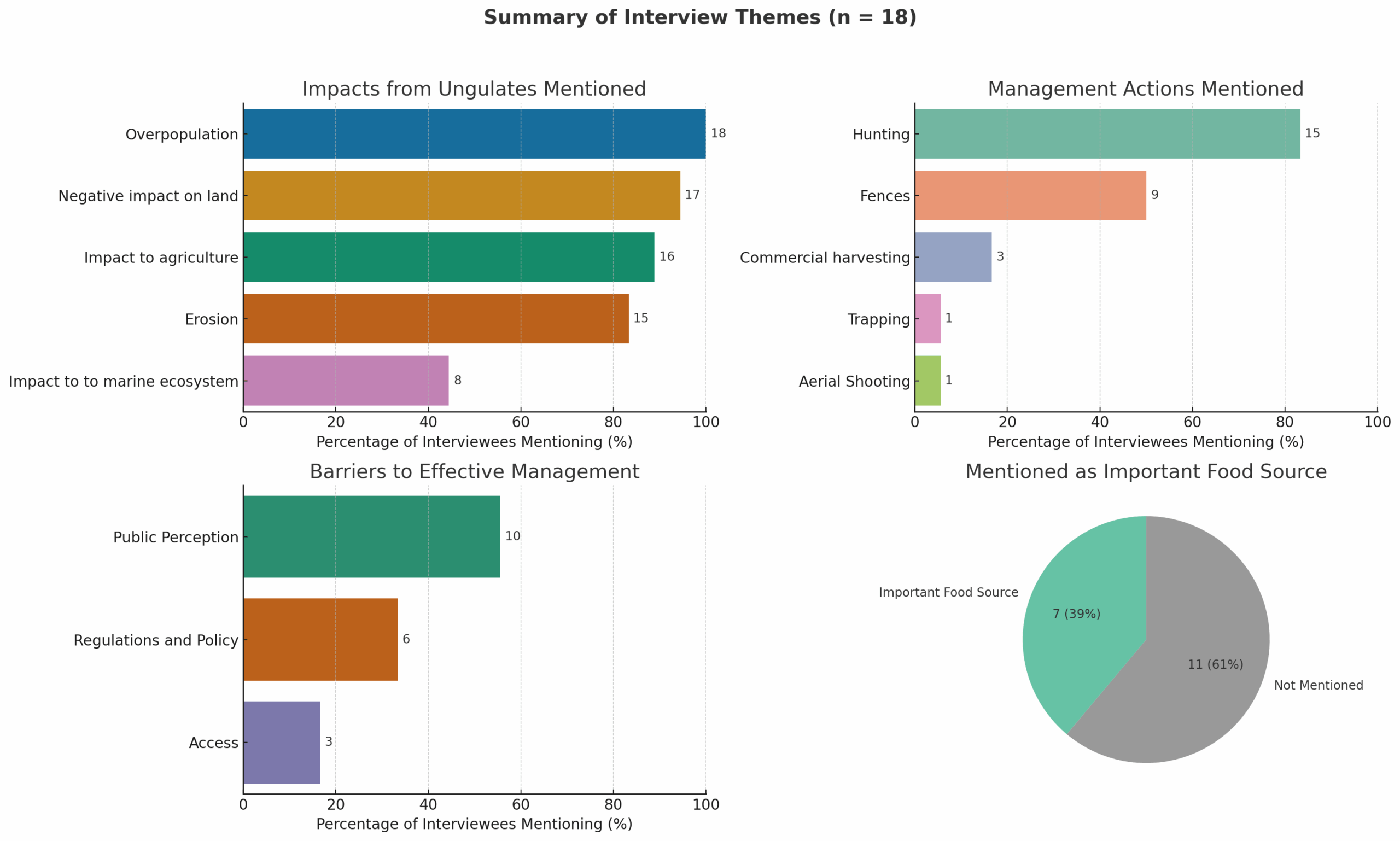Screen dimensions: 1400x841
Task: Select the orange Fences bar
Action: point(1030,196)
